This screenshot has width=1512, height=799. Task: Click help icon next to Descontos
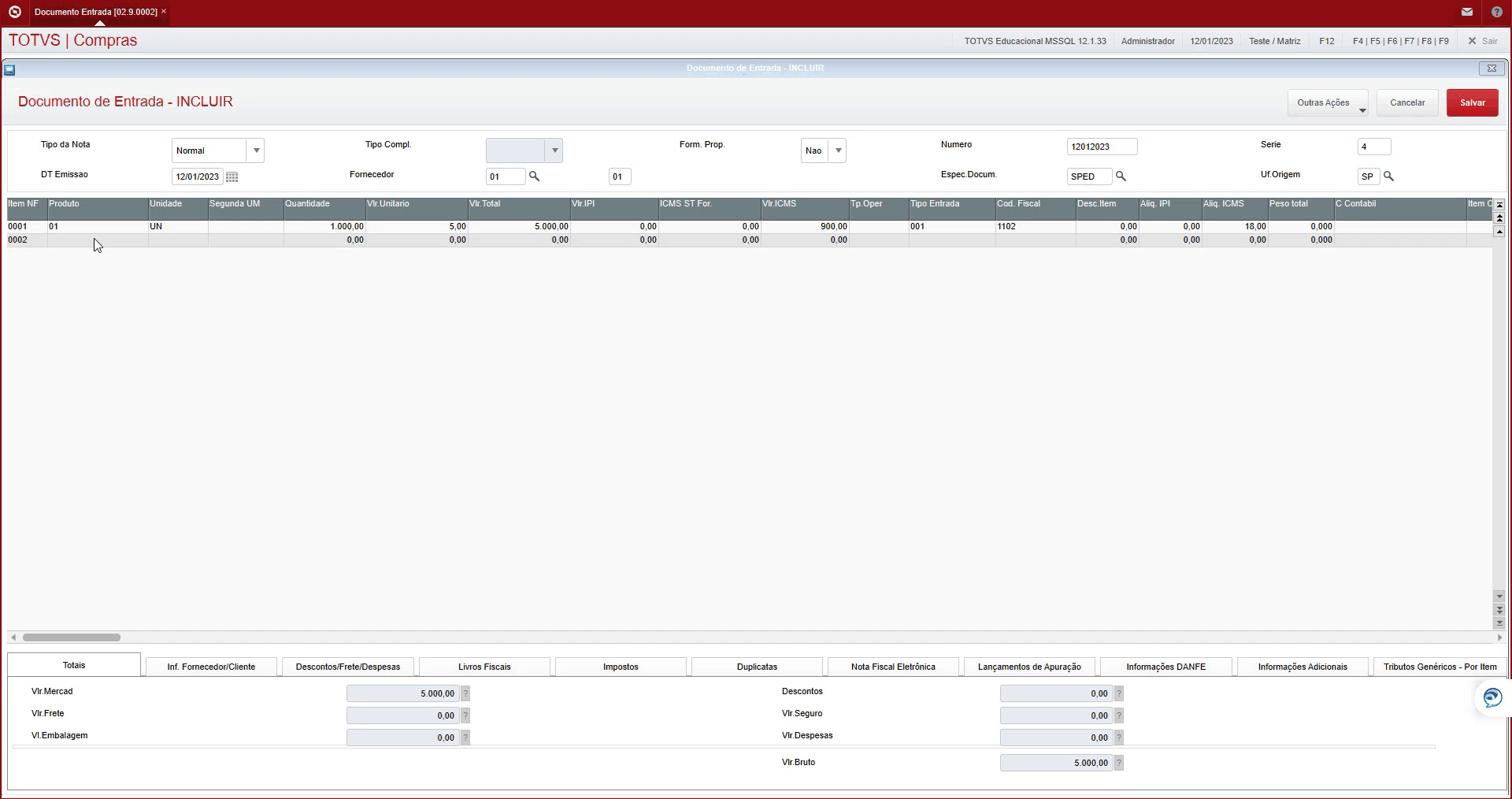point(1119,693)
